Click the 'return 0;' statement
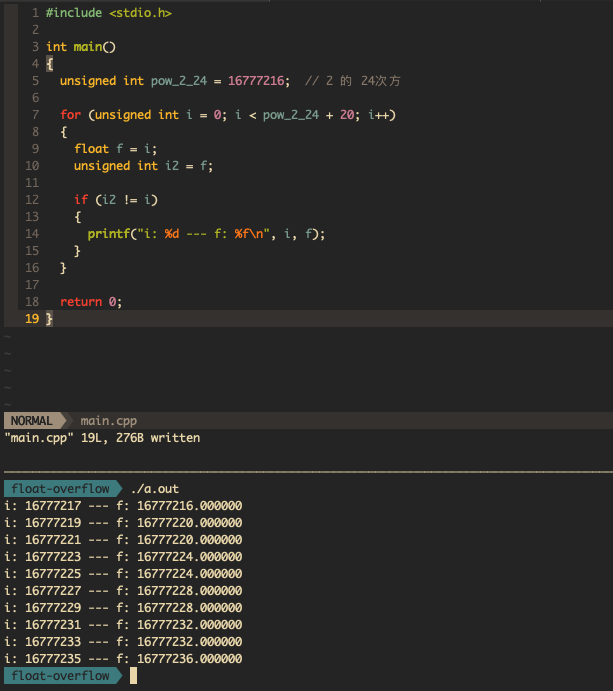 [90, 302]
